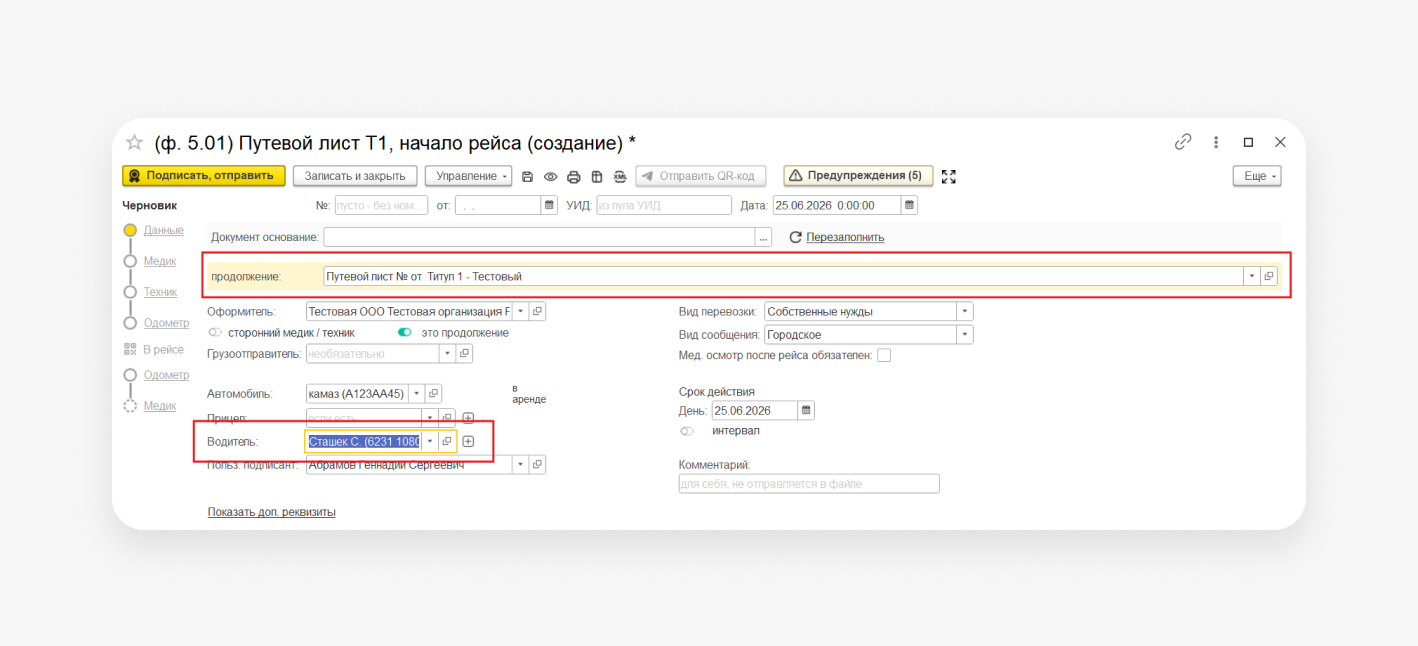Screen dimensions: 1418x646
Task: Expand the Прицеп dropdown arrow
Action: pyautogui.click(x=429, y=417)
